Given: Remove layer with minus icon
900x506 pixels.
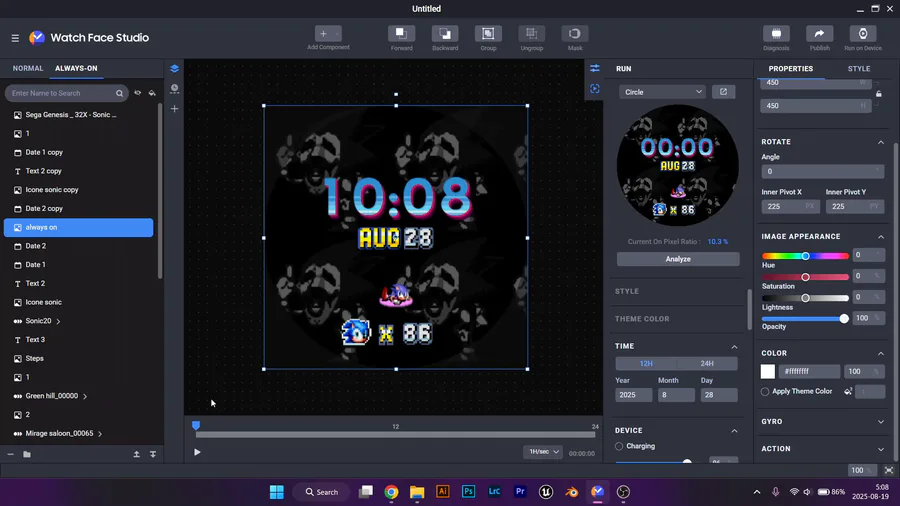Looking at the screenshot, I should point(10,454).
